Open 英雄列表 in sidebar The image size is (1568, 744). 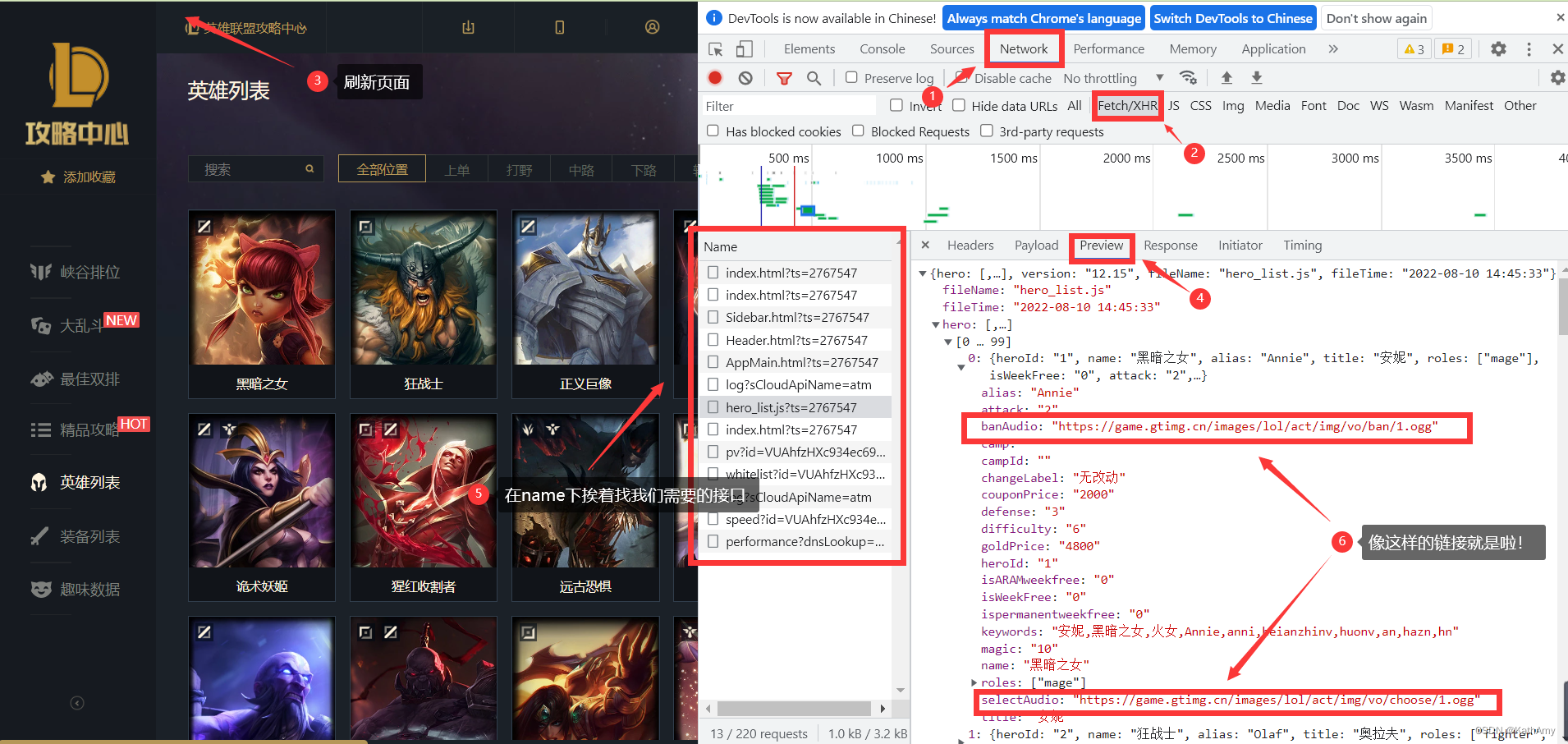click(x=76, y=483)
